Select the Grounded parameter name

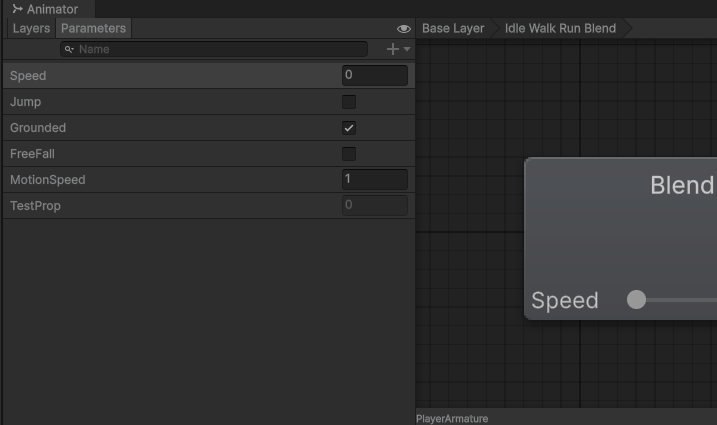(38, 128)
